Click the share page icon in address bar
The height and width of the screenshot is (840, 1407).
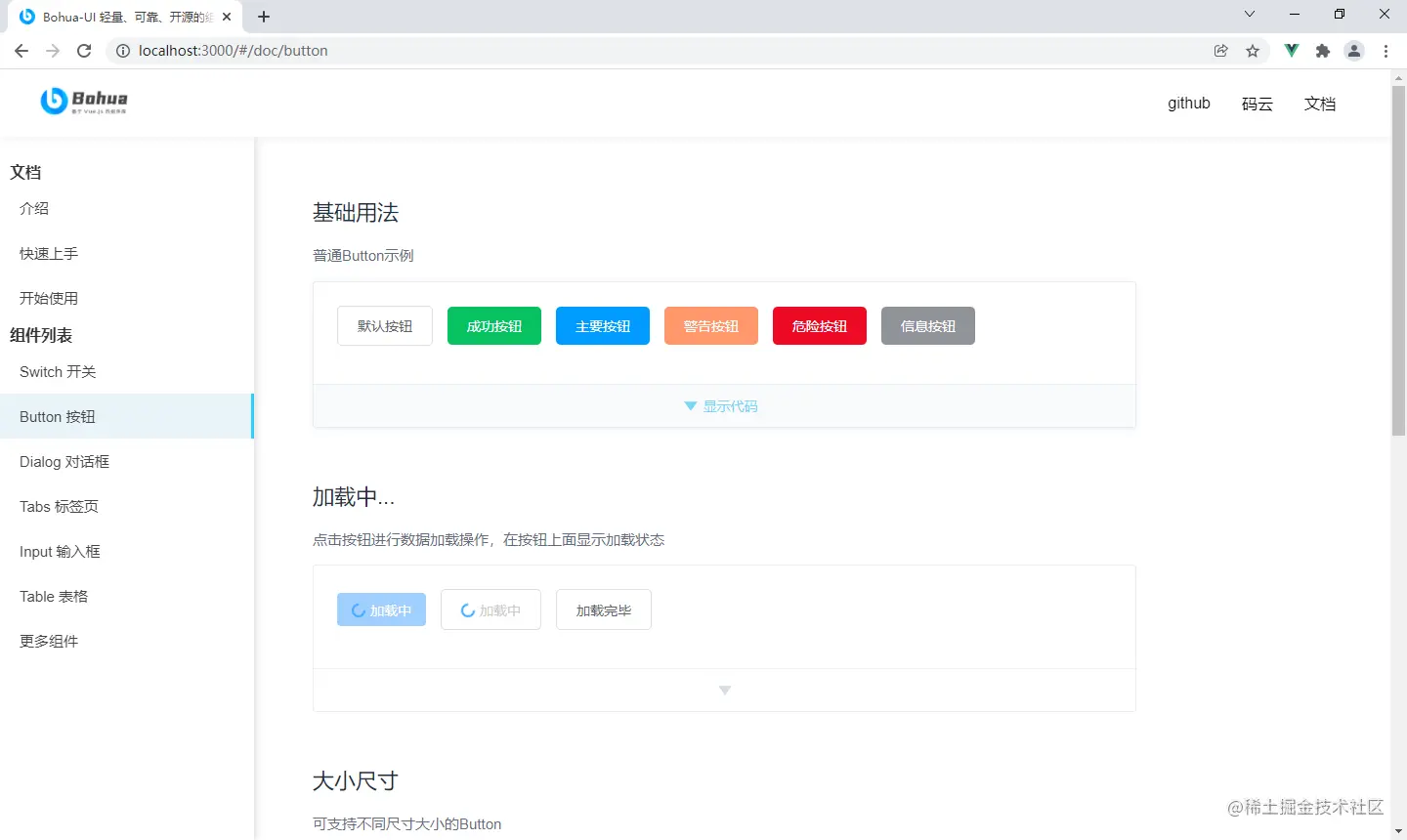point(1221,51)
